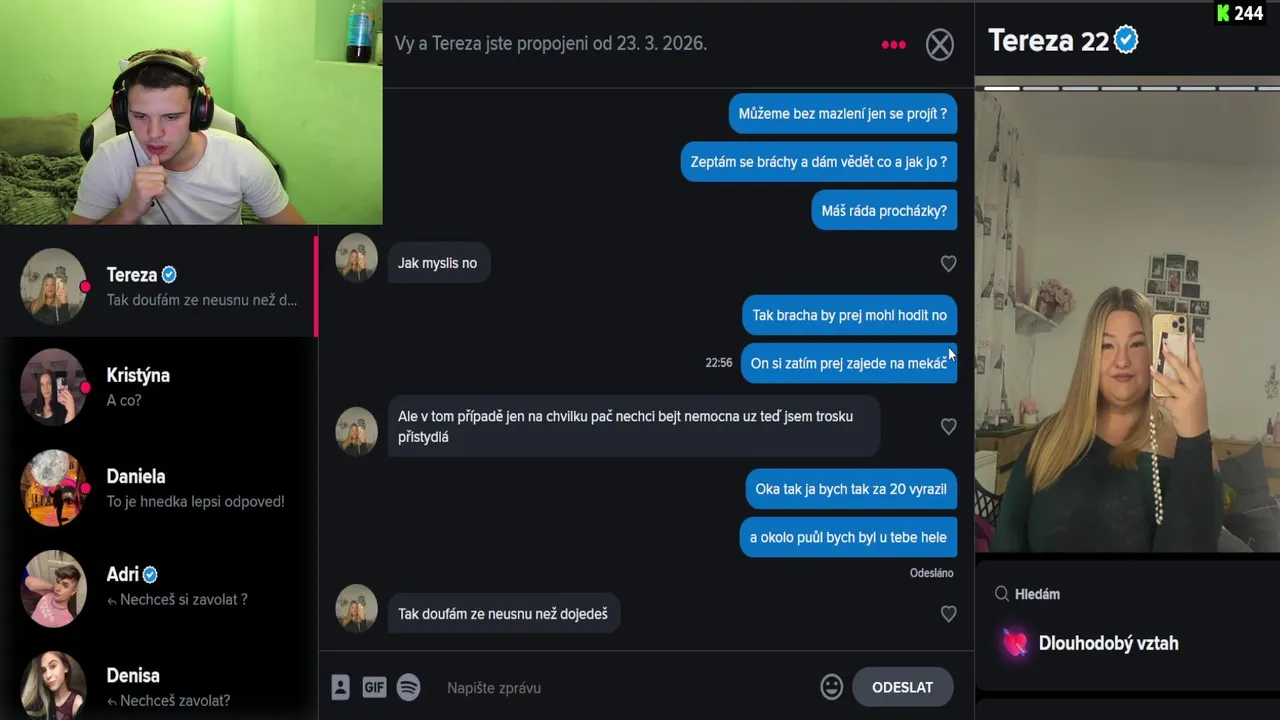Click the Hledám search icon

point(1001,594)
